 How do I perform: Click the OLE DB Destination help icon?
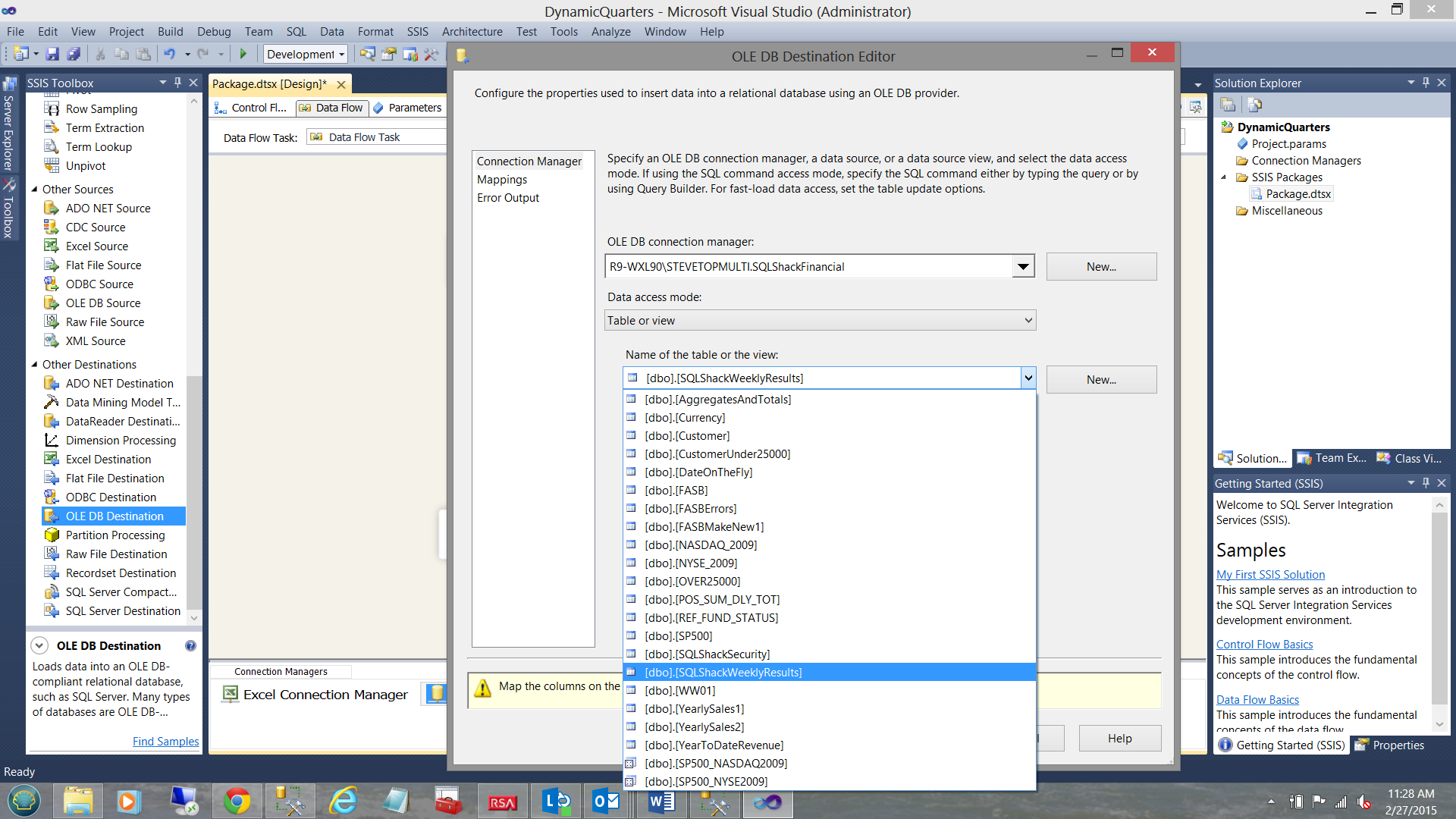pyautogui.click(x=190, y=645)
